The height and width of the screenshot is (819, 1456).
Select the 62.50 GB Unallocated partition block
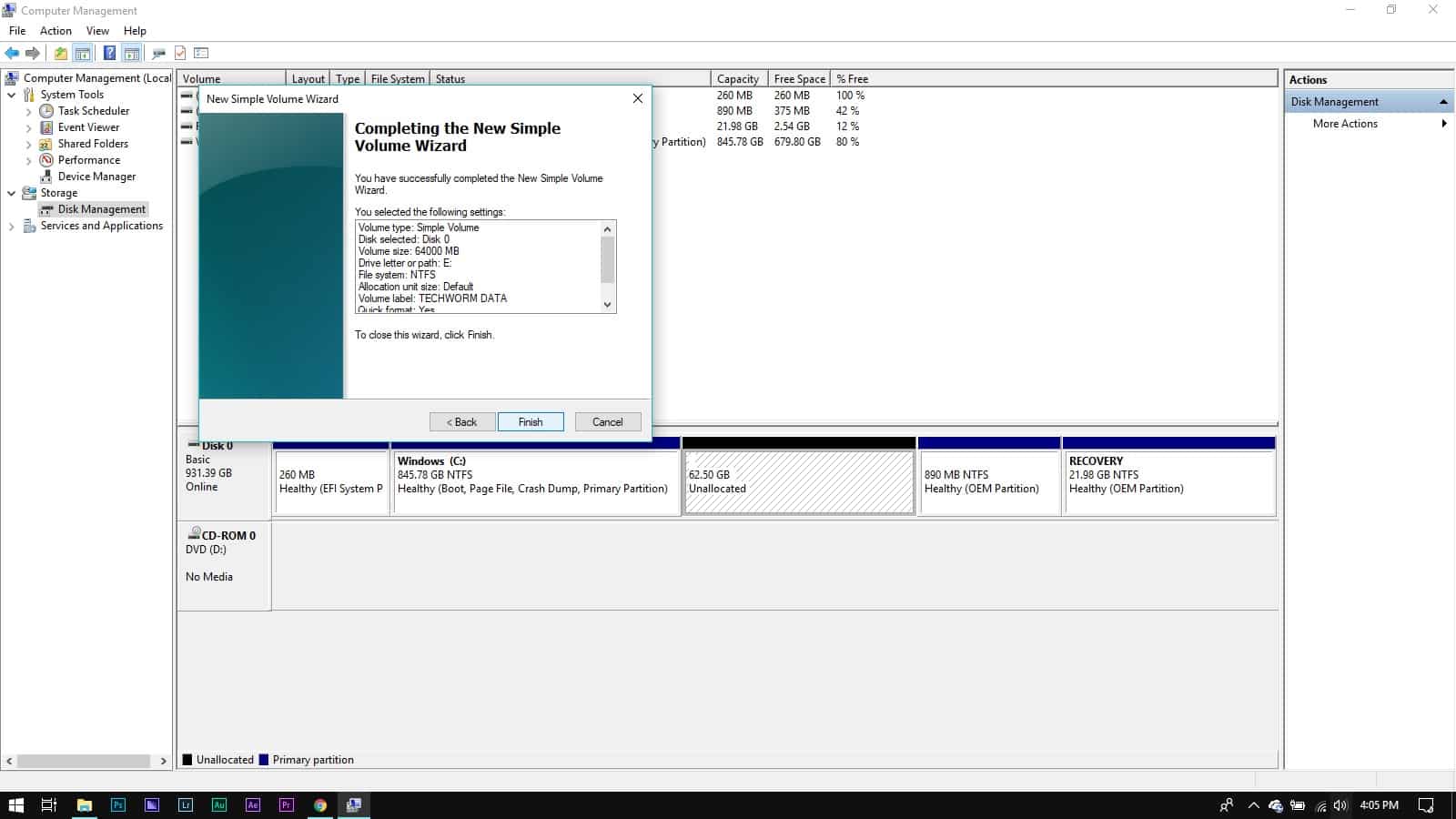(799, 482)
